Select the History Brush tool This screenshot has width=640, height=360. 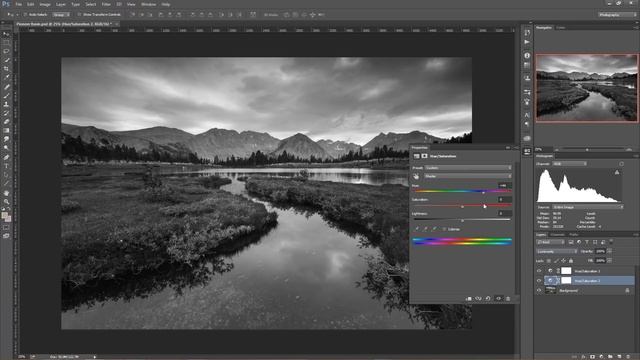point(6,113)
